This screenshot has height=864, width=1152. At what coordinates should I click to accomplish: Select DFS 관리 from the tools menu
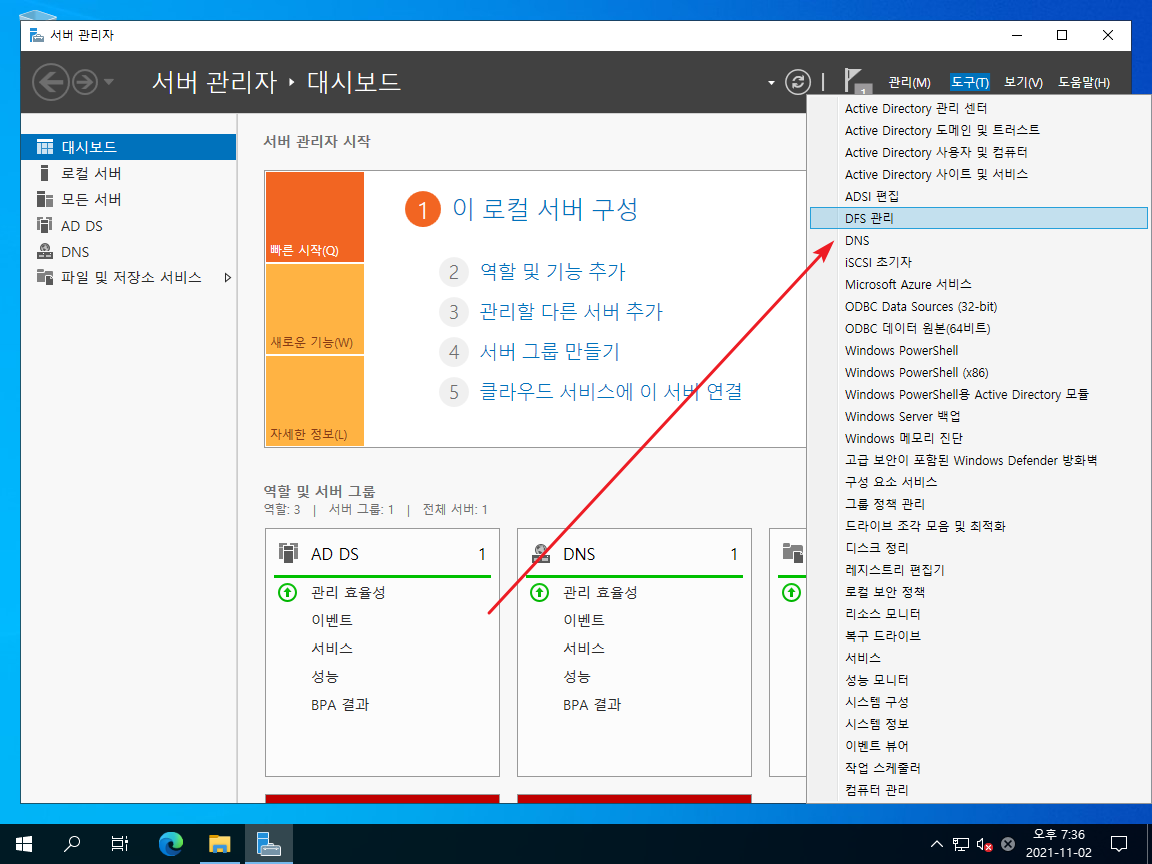pyautogui.click(x=979, y=218)
